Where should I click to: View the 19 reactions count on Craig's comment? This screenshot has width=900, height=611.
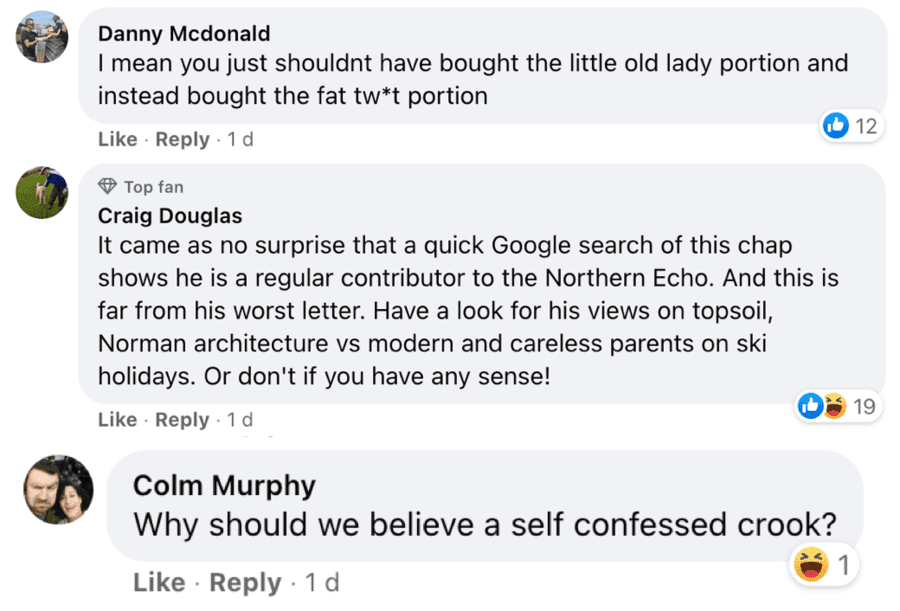865,405
